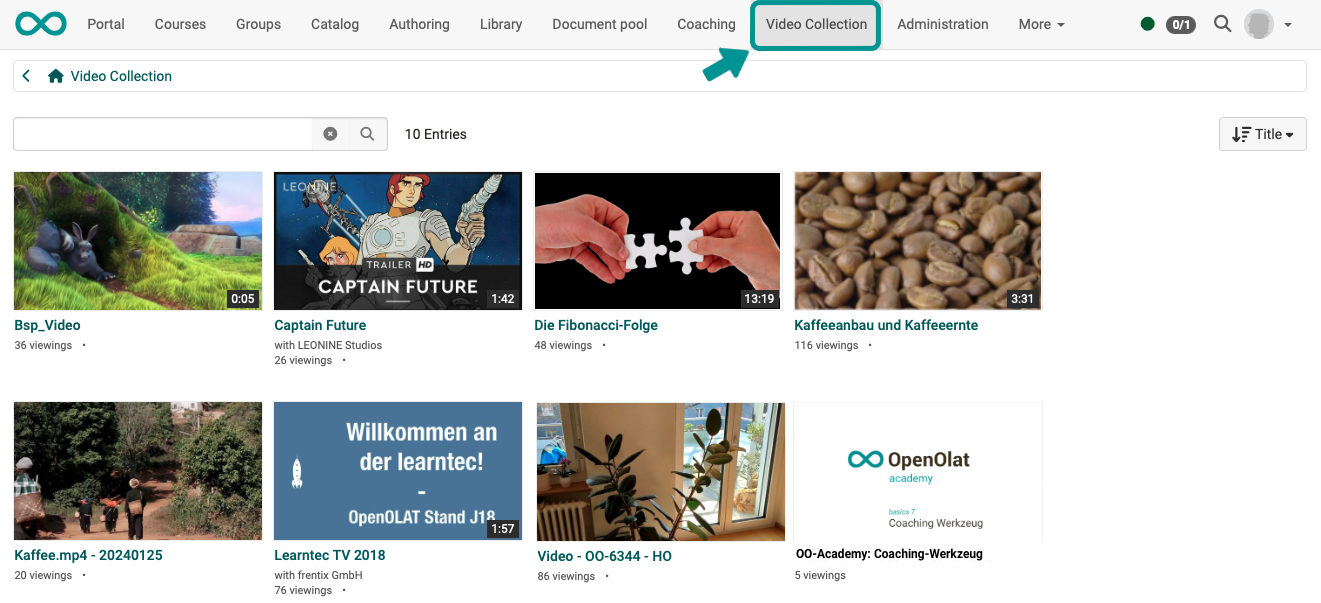Open the 0/1 notification badge
Image resolution: width=1321 pixels, height=603 pixels.
(x=1181, y=24)
